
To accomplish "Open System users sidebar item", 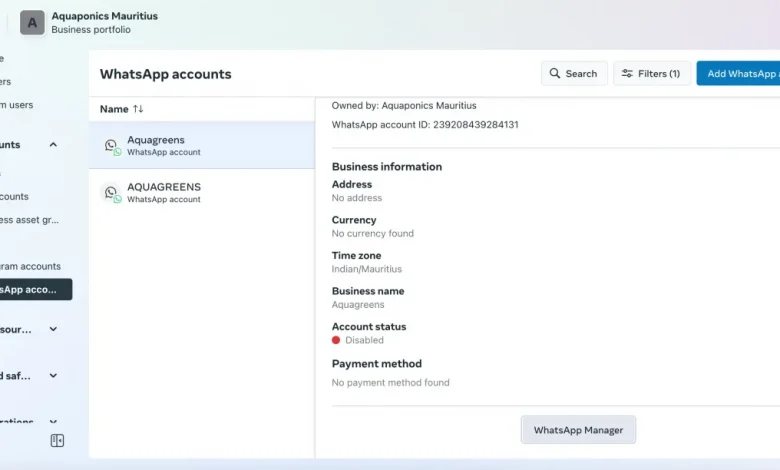I will [x=17, y=105].
